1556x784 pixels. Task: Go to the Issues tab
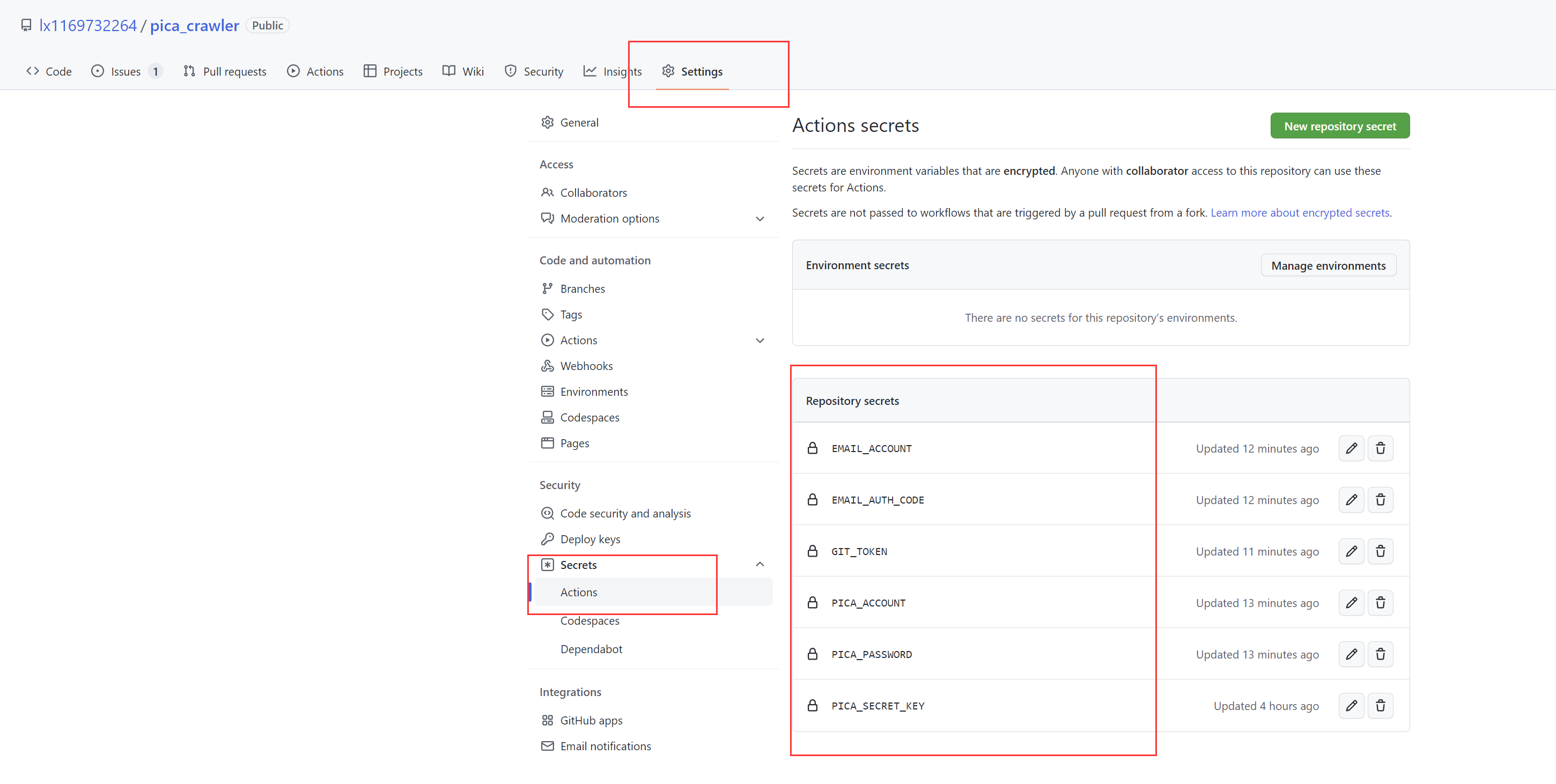coord(125,71)
